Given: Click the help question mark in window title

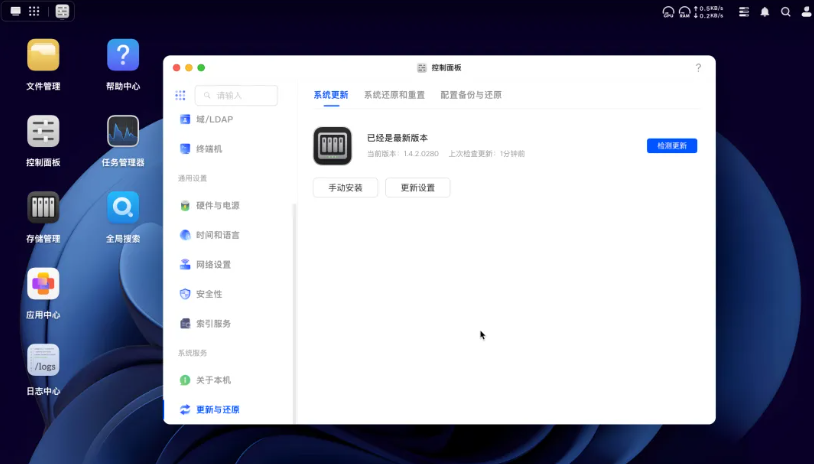Looking at the screenshot, I should (x=698, y=67).
